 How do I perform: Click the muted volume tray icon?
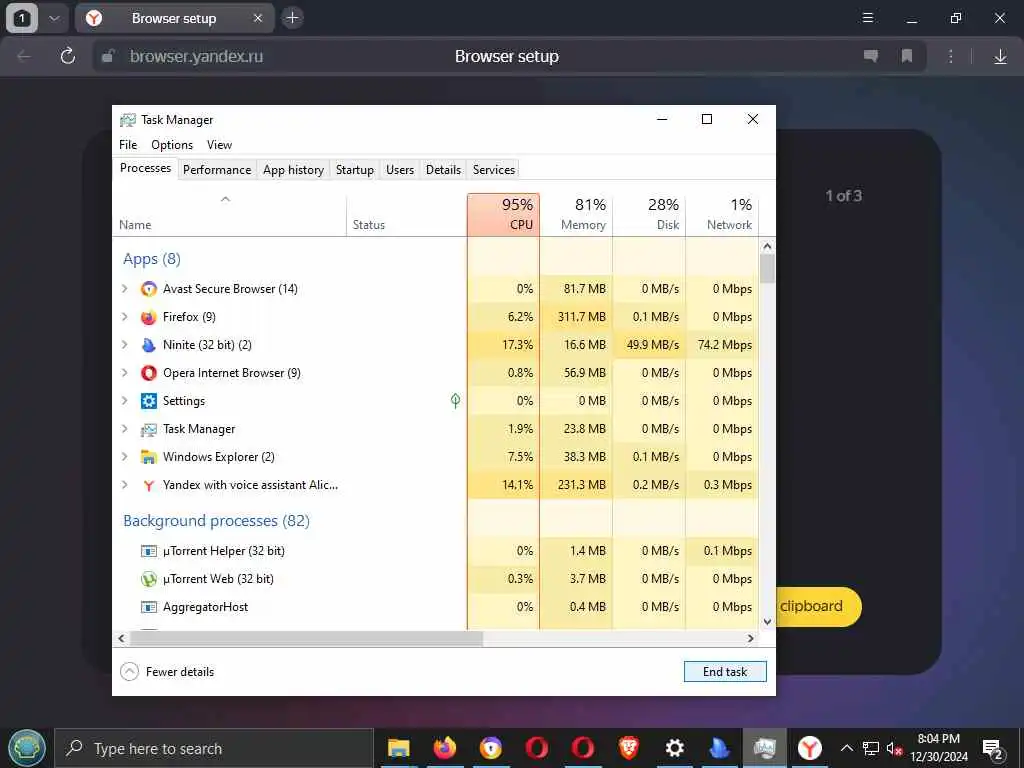coord(893,748)
